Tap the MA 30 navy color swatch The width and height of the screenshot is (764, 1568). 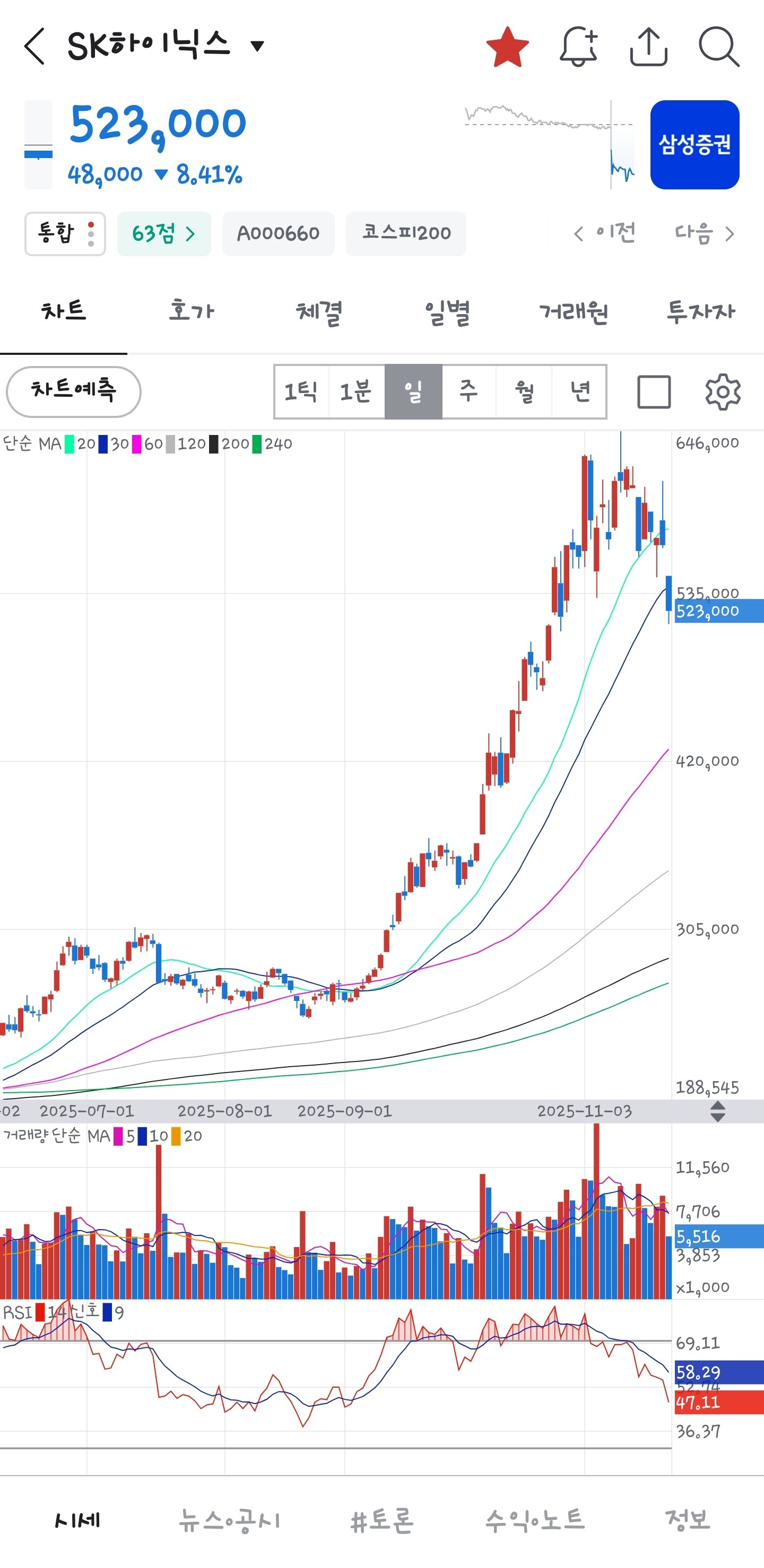tap(103, 444)
